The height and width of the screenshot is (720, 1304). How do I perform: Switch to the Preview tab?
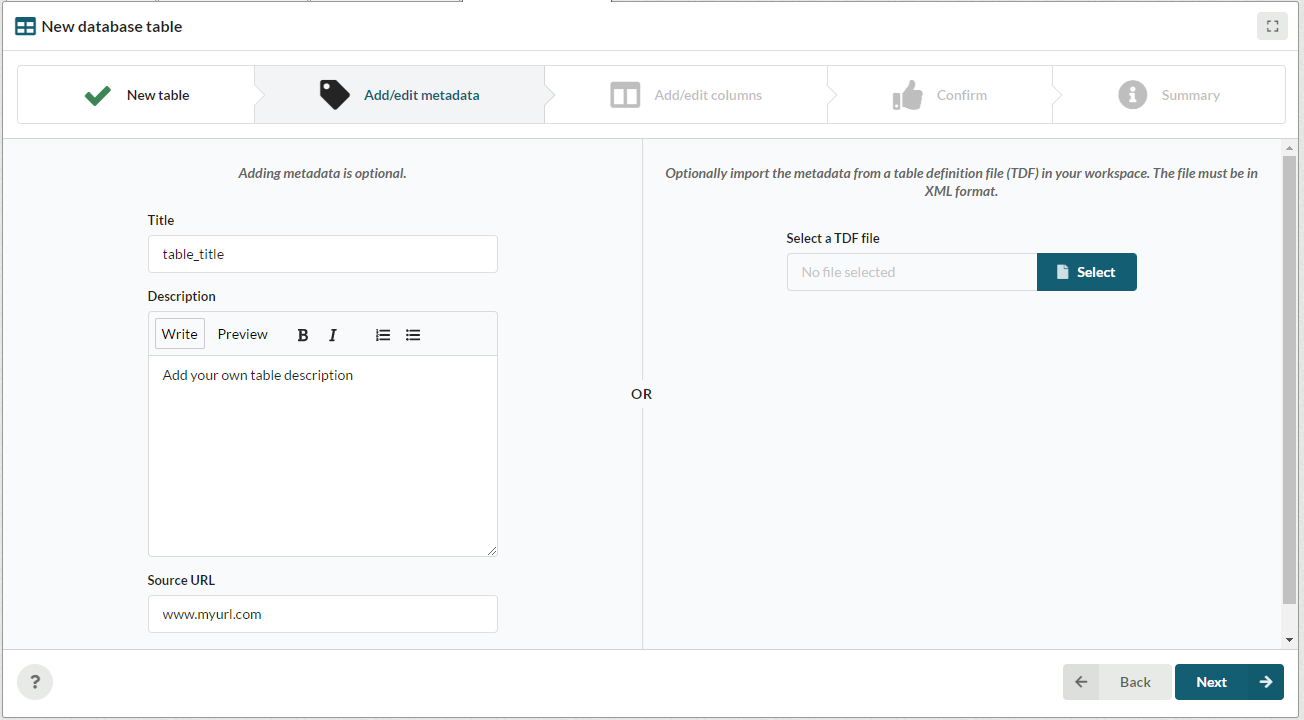243,334
